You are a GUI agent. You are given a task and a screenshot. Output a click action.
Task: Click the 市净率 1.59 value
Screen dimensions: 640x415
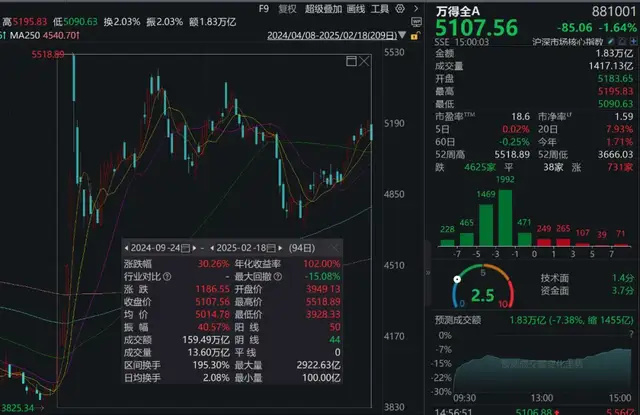point(624,117)
